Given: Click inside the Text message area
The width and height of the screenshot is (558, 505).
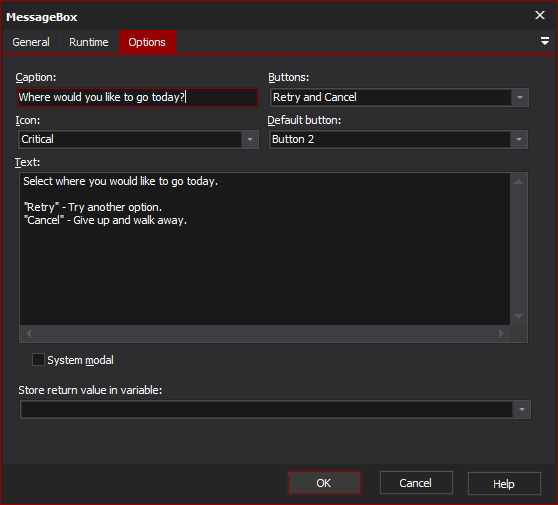Looking at the screenshot, I should pos(265,249).
